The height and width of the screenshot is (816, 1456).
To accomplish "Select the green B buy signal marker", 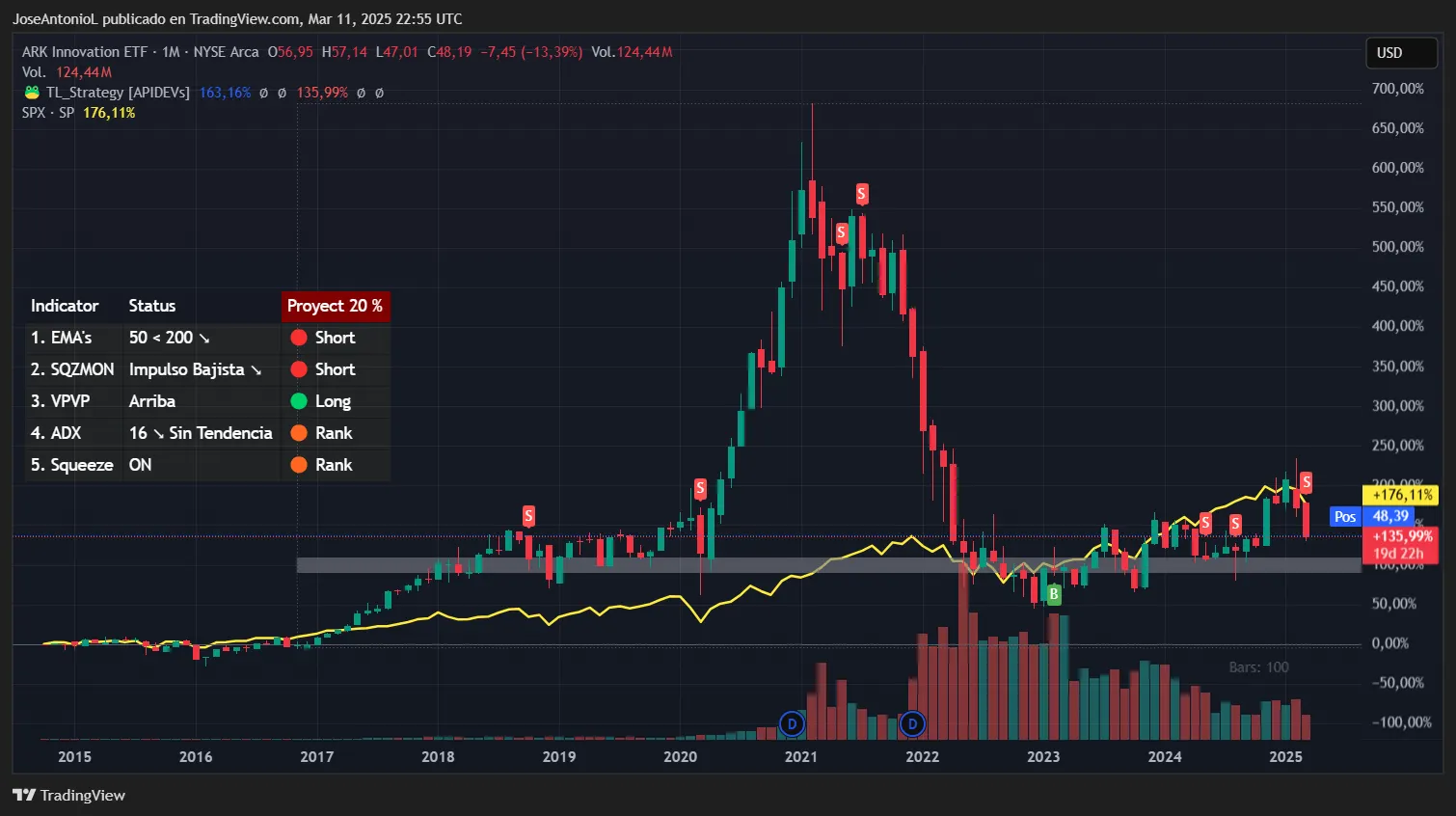I will [x=1053, y=594].
